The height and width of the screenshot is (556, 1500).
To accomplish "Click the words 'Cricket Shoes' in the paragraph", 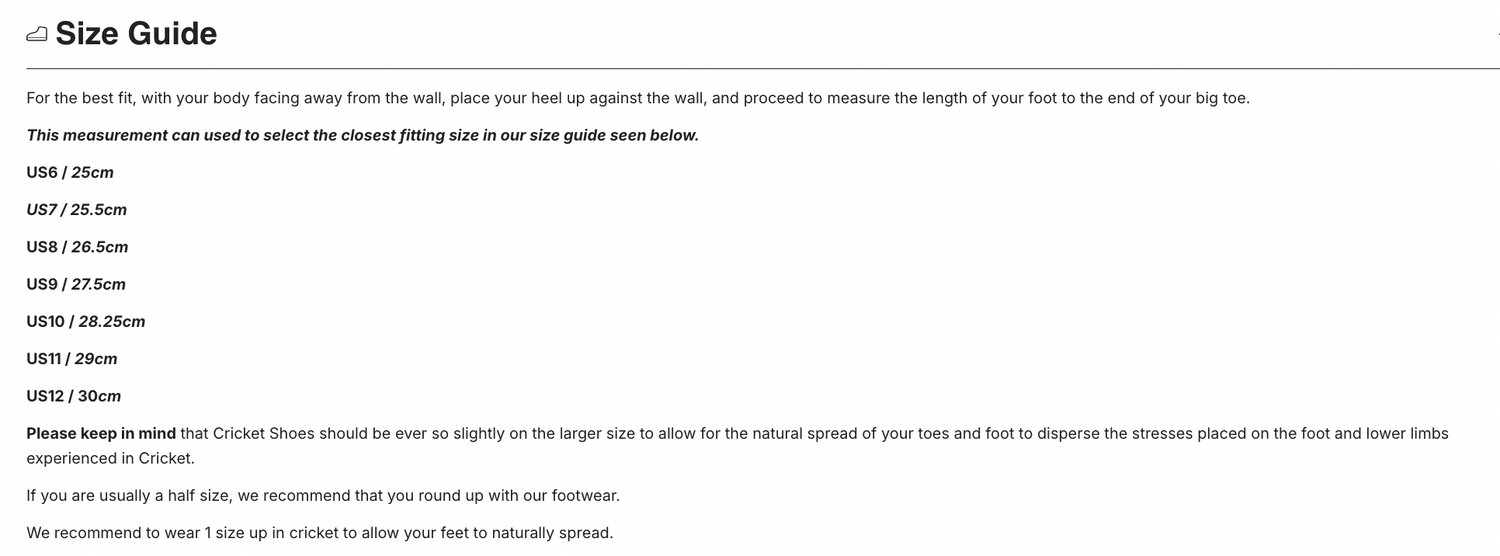I will click(263, 433).
